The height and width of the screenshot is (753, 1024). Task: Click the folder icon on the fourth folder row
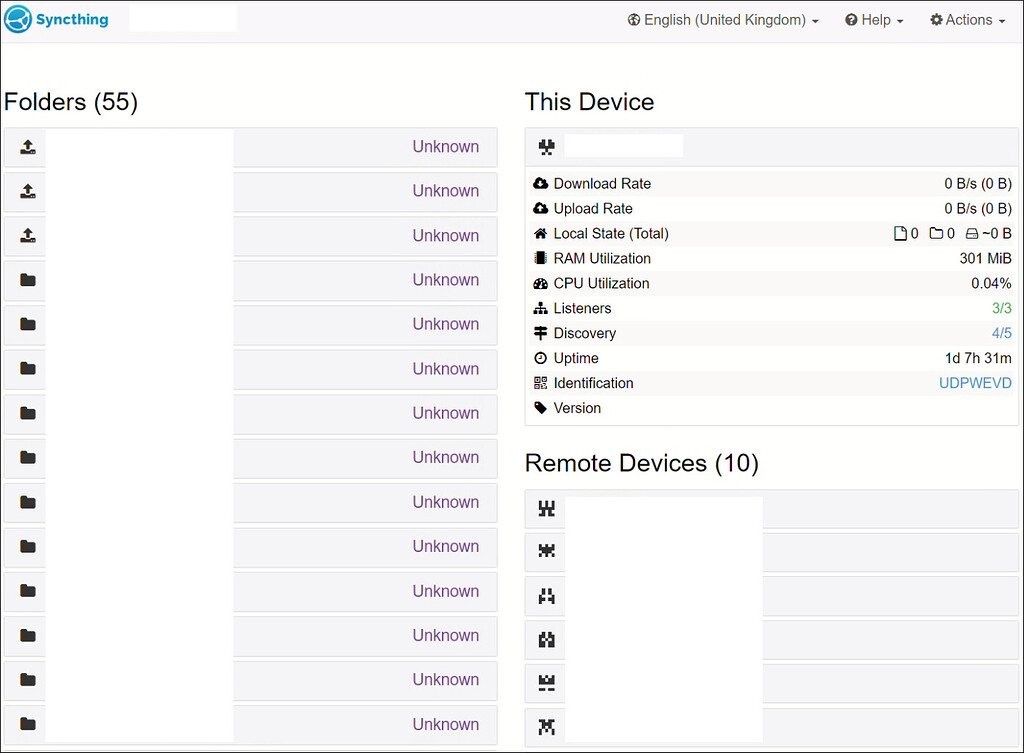point(25,280)
